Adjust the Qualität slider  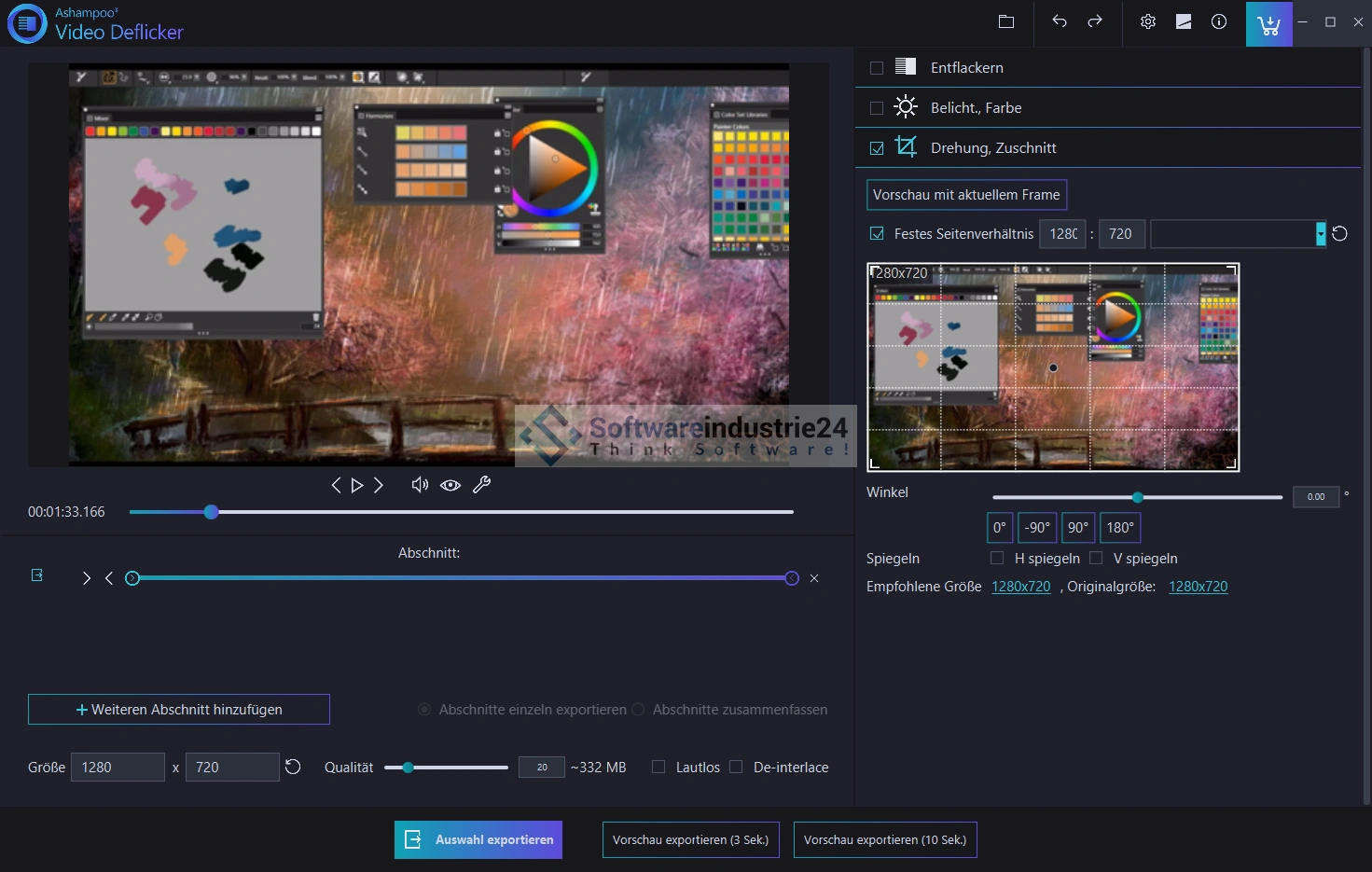tap(408, 768)
